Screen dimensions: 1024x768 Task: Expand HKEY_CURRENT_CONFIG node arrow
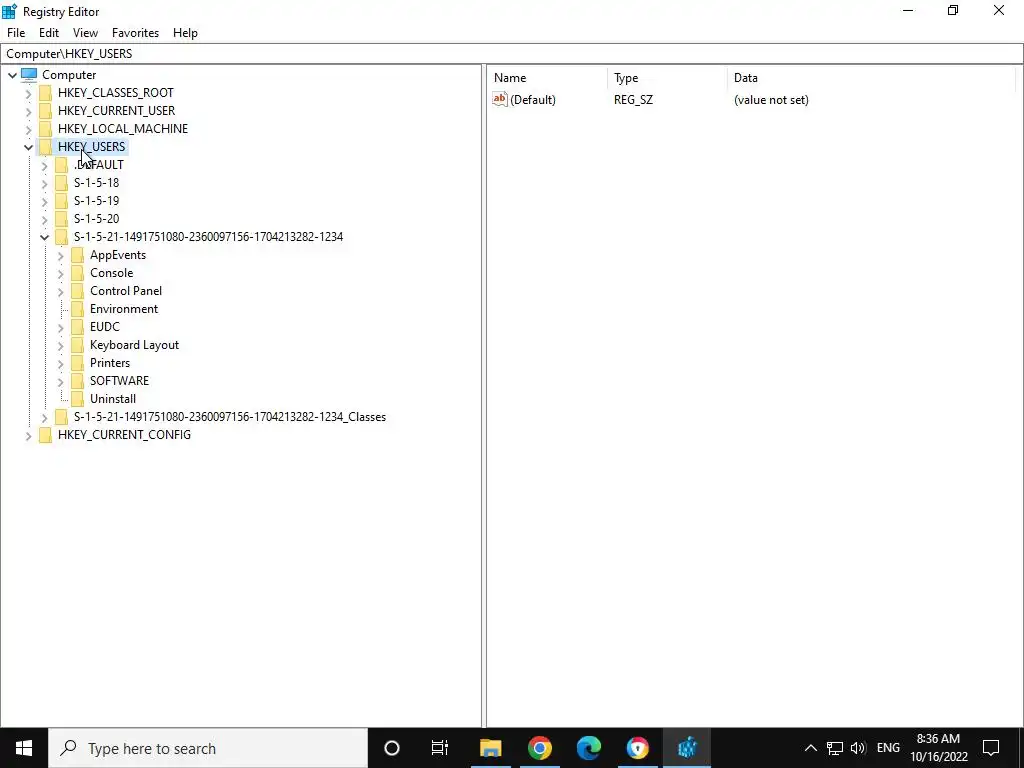click(29, 435)
